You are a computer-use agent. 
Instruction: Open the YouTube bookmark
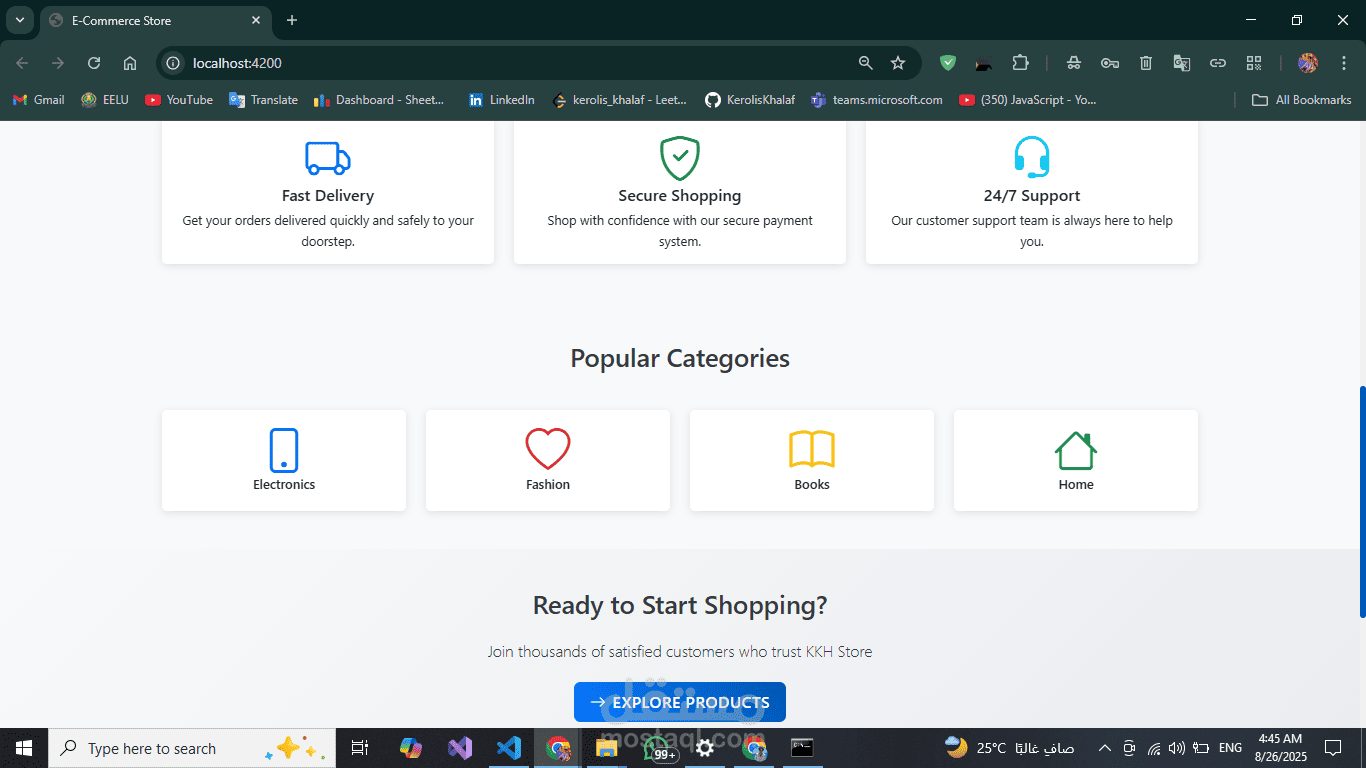tap(179, 100)
